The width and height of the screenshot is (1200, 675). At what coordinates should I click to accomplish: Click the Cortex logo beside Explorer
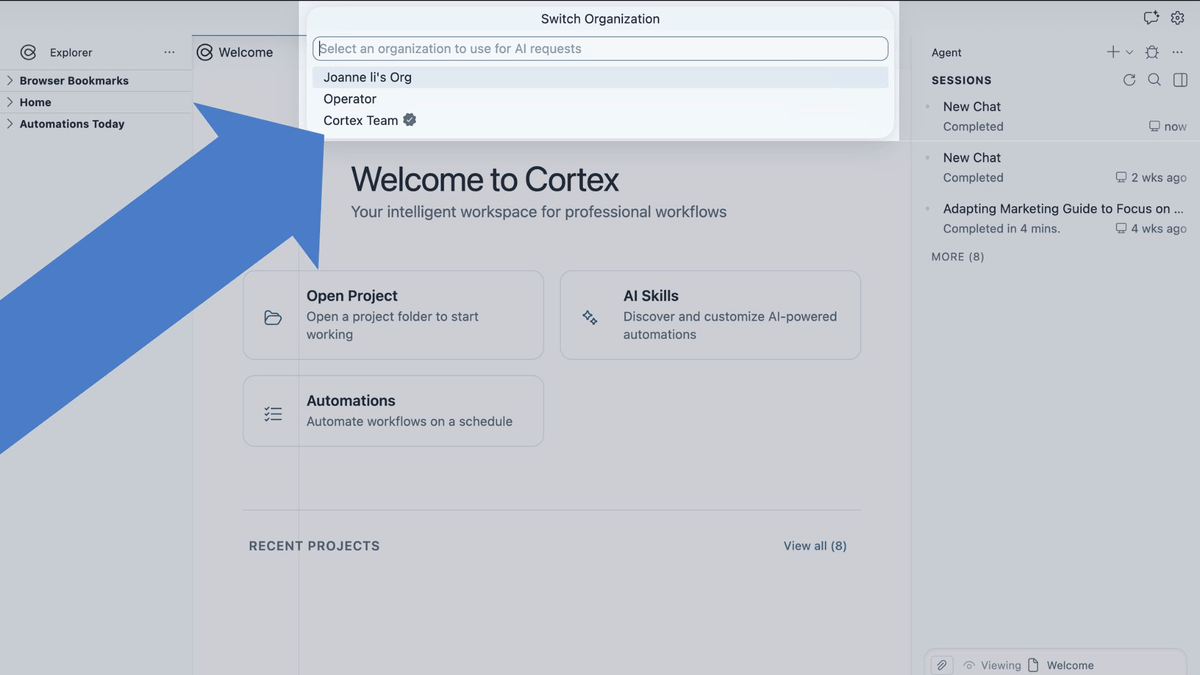(28, 53)
